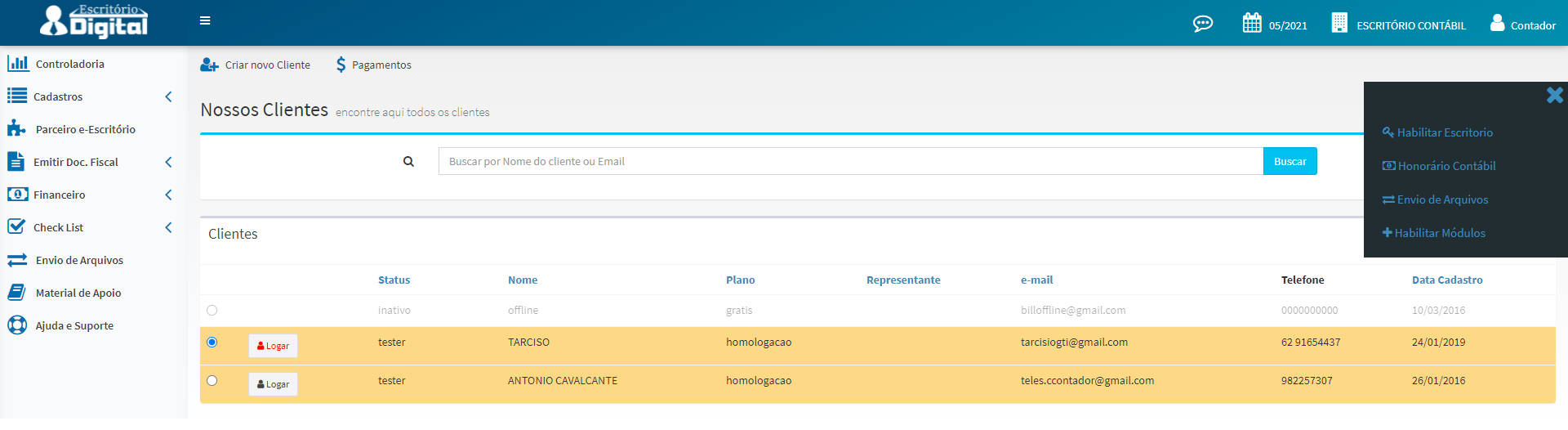Click Pagamentos link

point(381,65)
